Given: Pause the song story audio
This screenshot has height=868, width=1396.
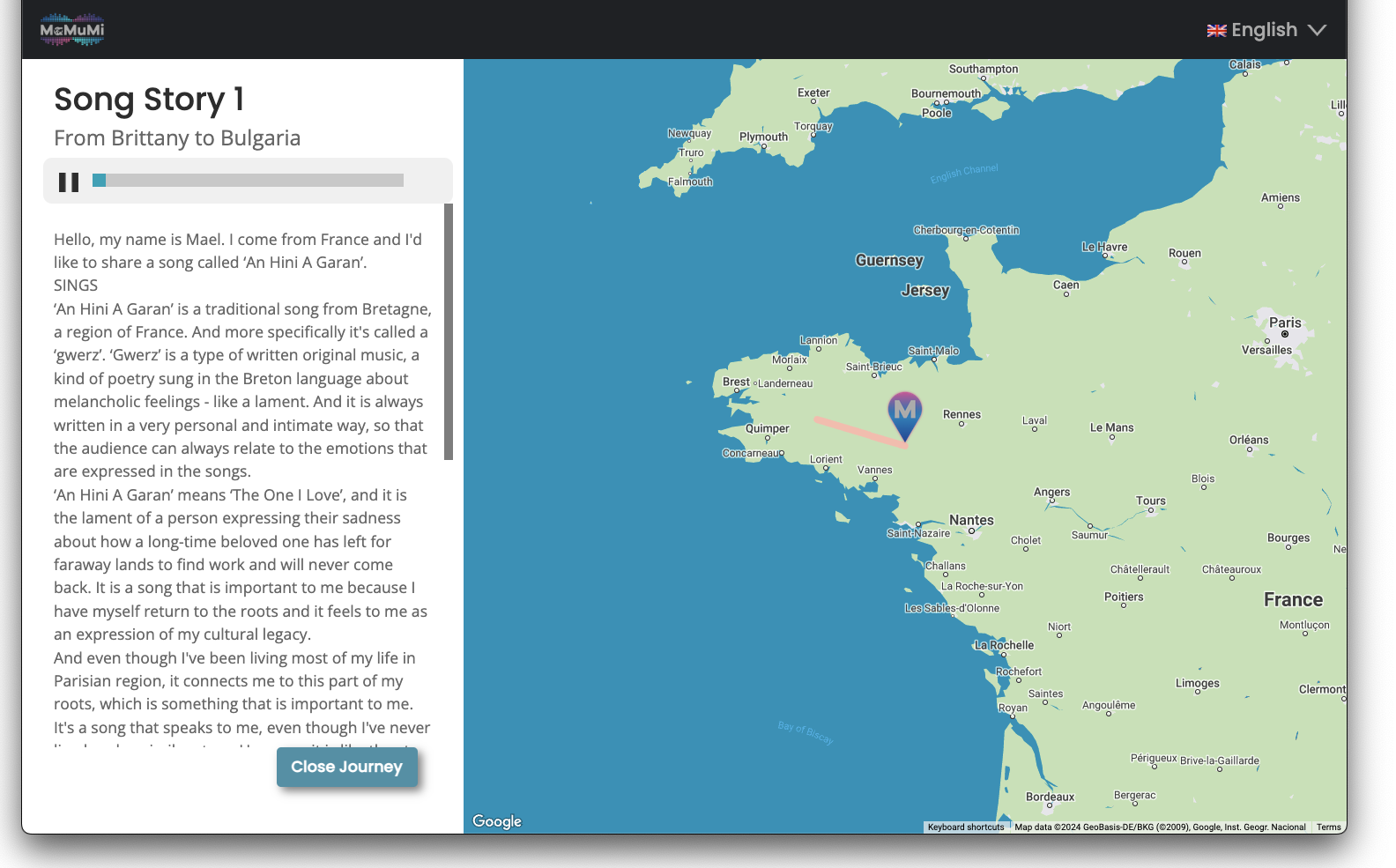Looking at the screenshot, I should coord(69,182).
